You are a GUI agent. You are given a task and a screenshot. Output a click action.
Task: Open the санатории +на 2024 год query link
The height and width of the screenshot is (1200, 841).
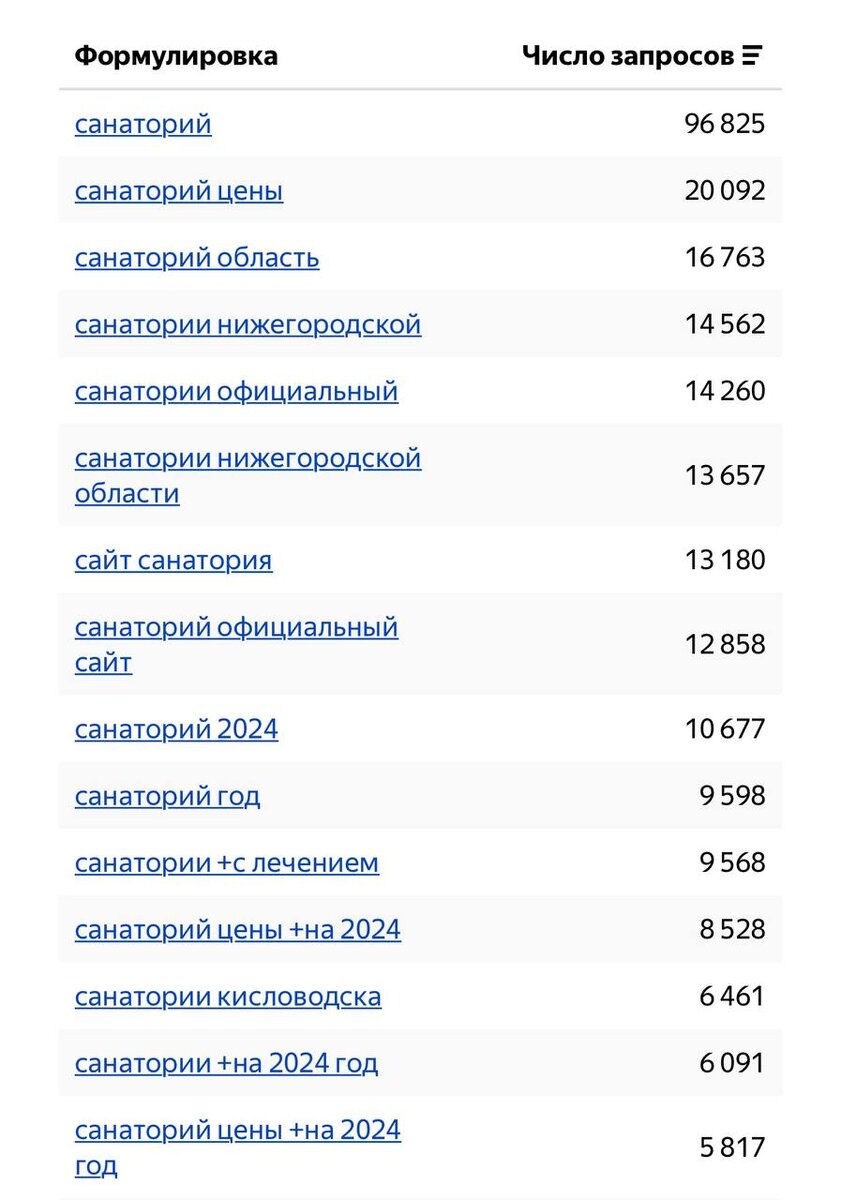(226, 1063)
